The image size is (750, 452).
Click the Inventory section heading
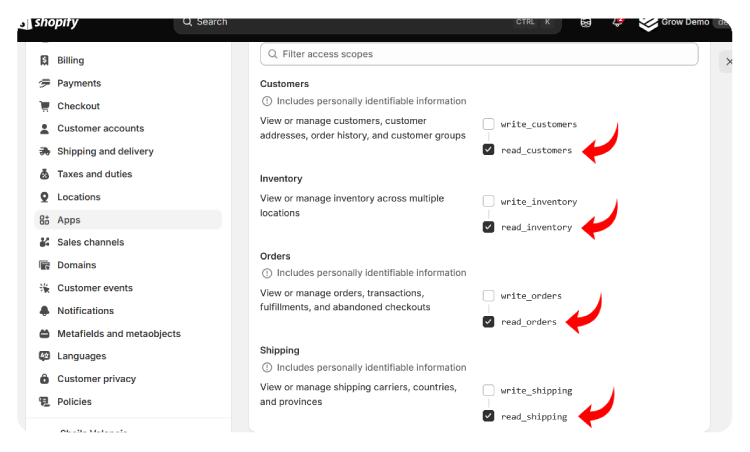(281, 179)
